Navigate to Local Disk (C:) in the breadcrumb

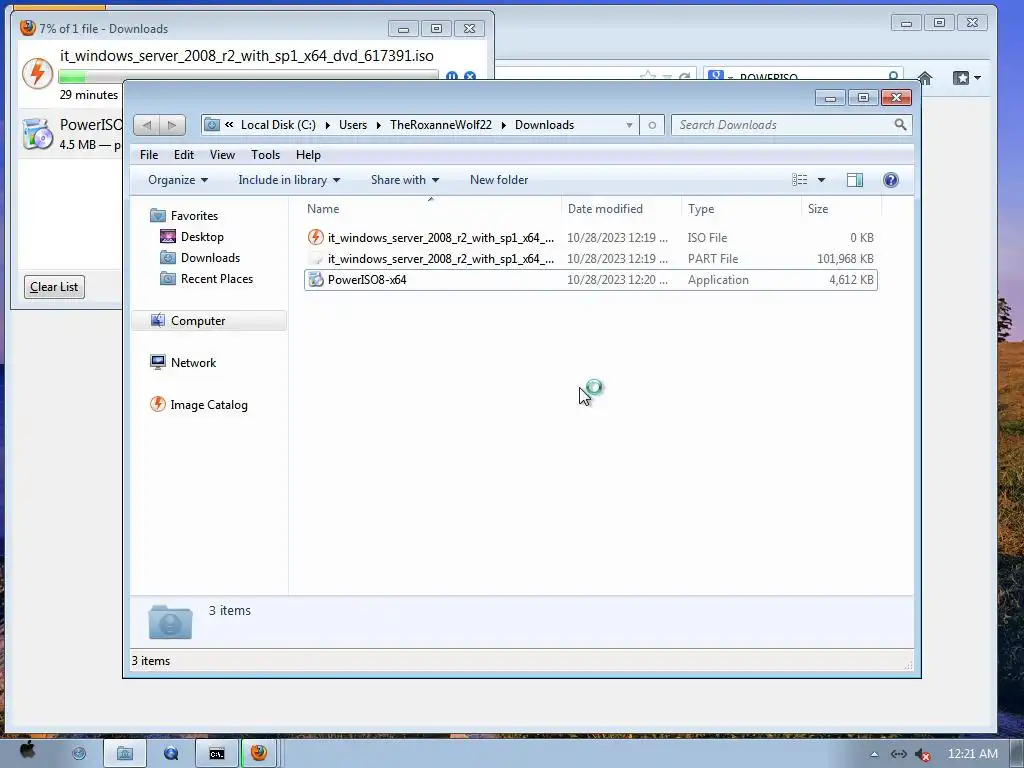(x=278, y=125)
